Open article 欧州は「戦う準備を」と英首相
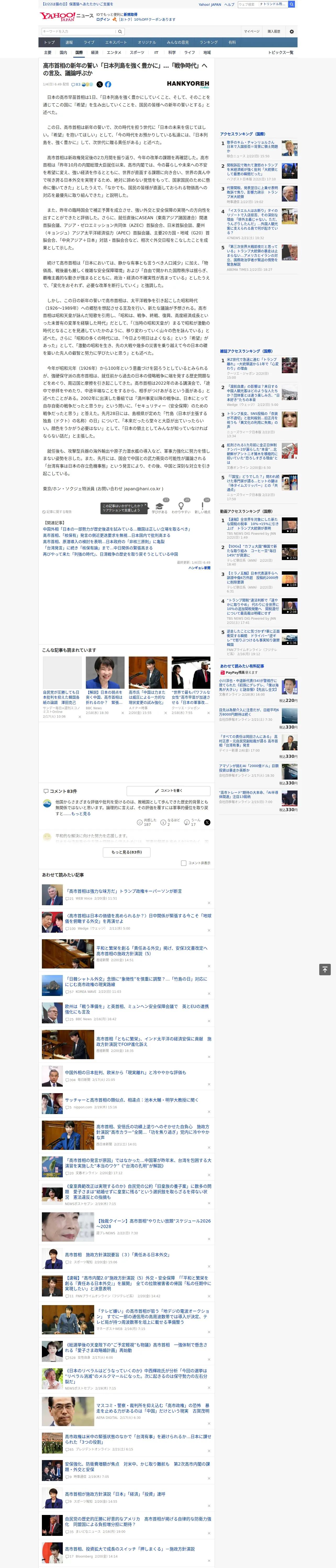Viewport: 336px width, 1568px height. [x=137, y=1009]
